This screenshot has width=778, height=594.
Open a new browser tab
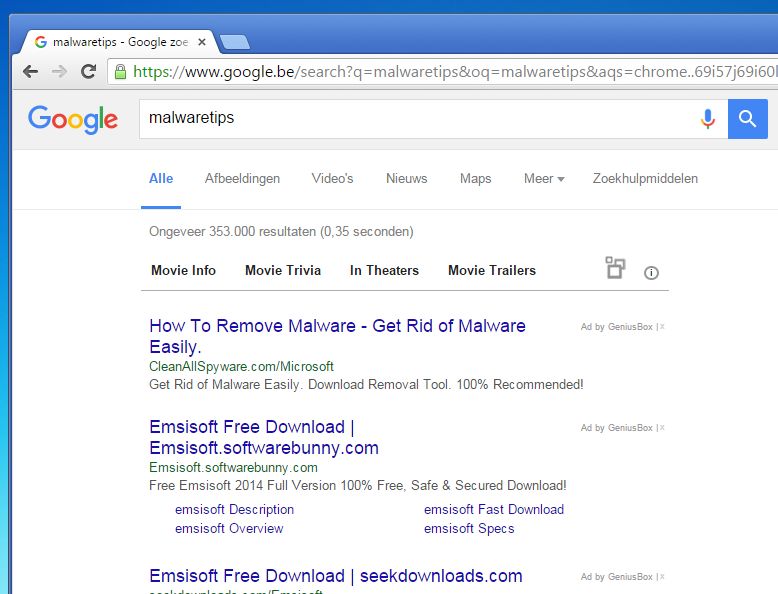tap(235, 42)
